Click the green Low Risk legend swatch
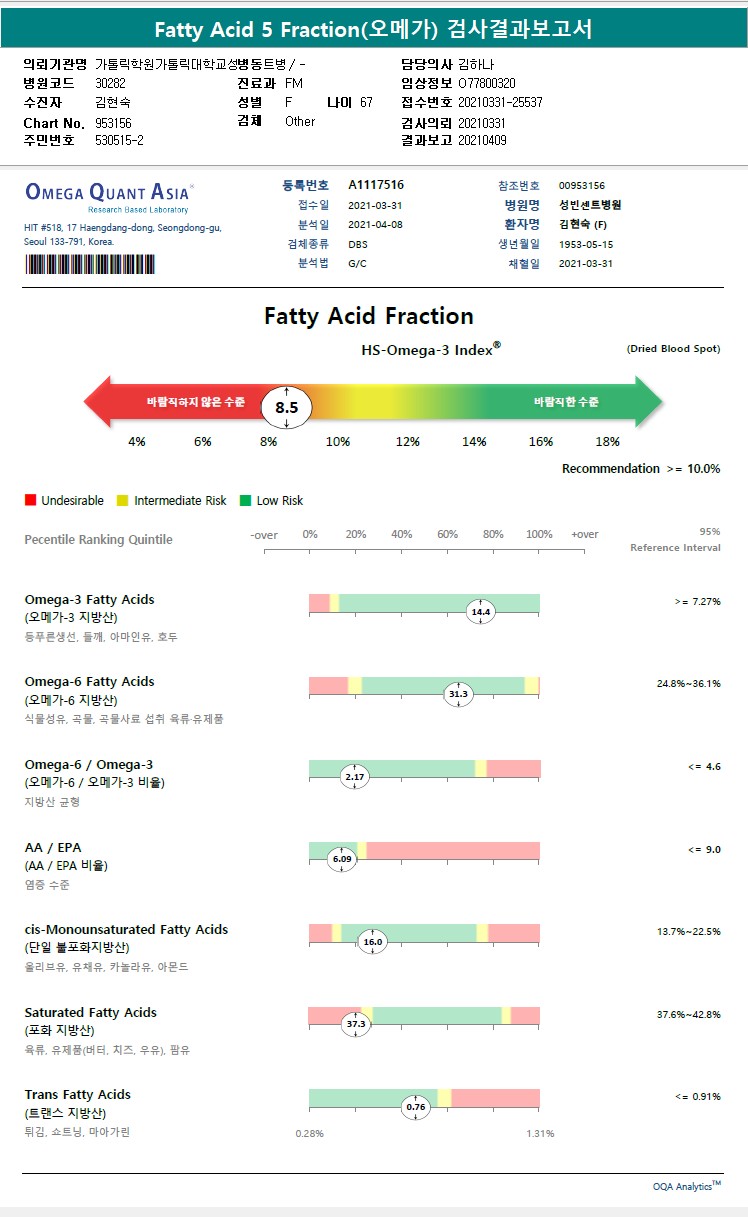Screen dimensions: 748x1217 [x=246, y=500]
